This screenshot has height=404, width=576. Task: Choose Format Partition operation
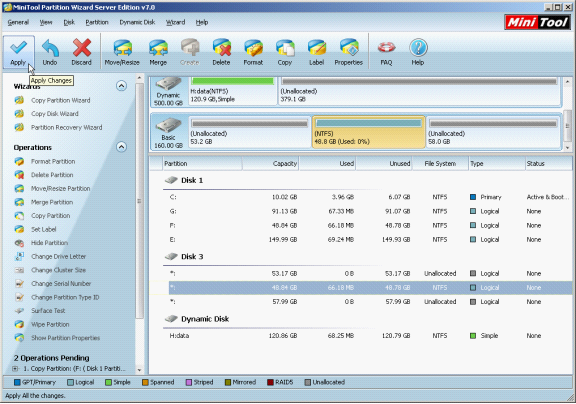[x=53, y=161]
